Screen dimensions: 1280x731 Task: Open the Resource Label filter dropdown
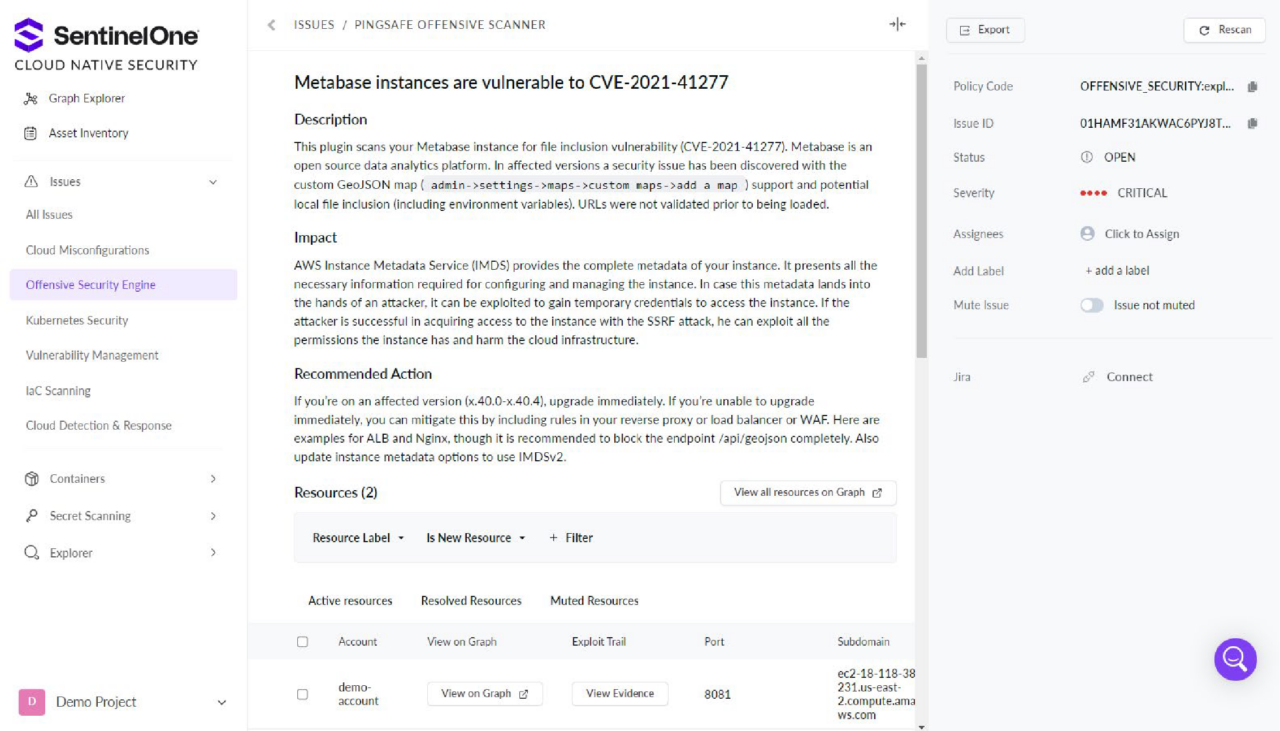358,538
